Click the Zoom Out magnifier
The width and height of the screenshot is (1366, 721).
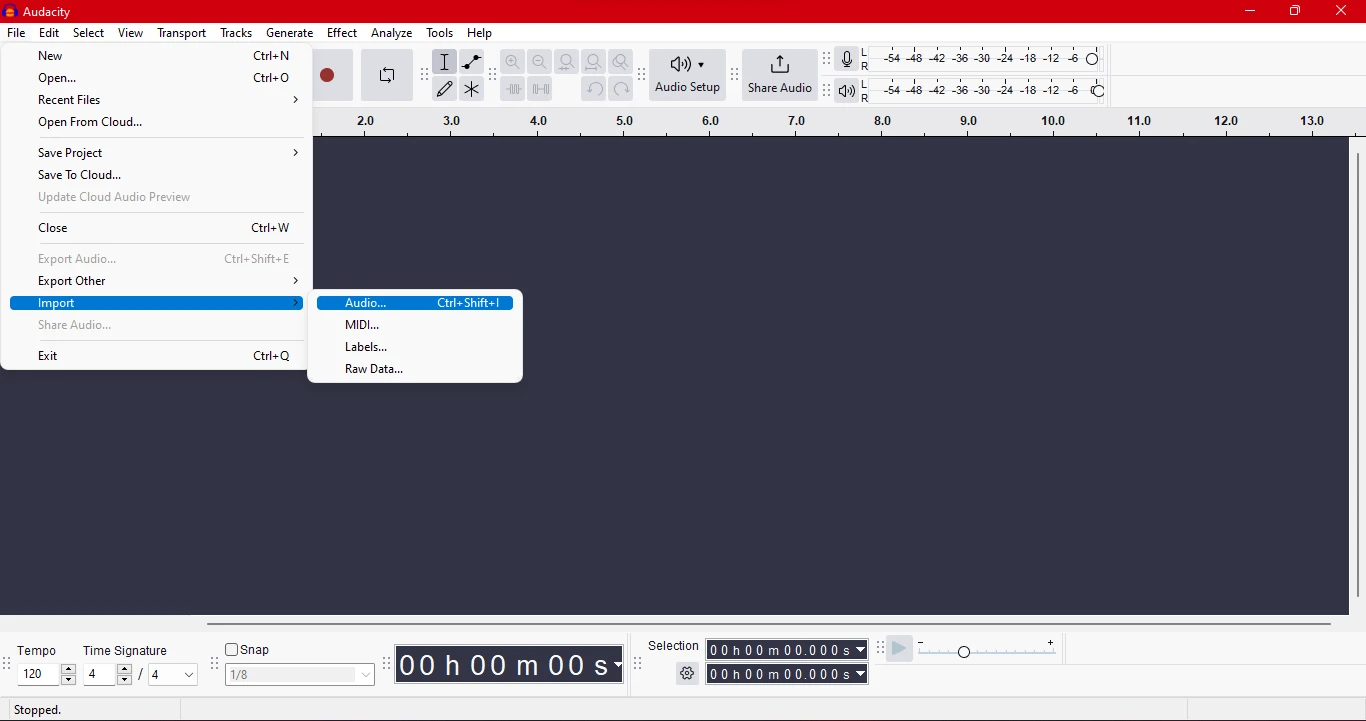(540, 62)
